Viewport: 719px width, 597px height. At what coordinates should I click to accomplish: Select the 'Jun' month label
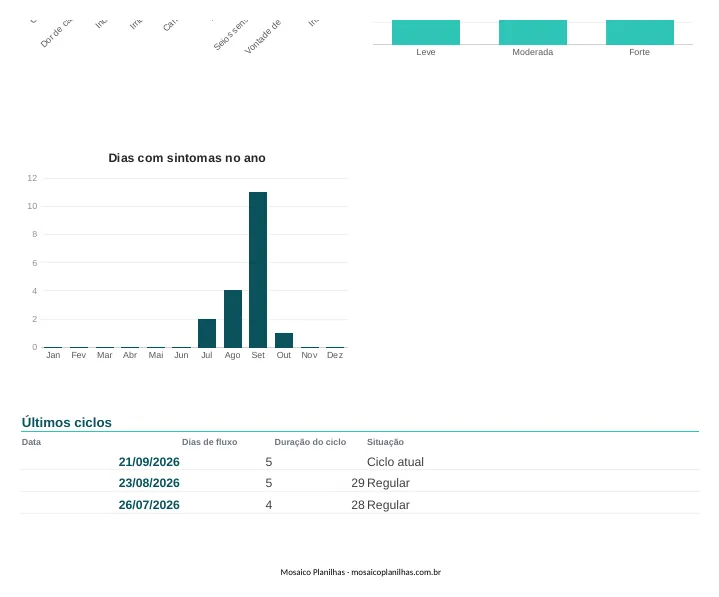[x=181, y=355]
